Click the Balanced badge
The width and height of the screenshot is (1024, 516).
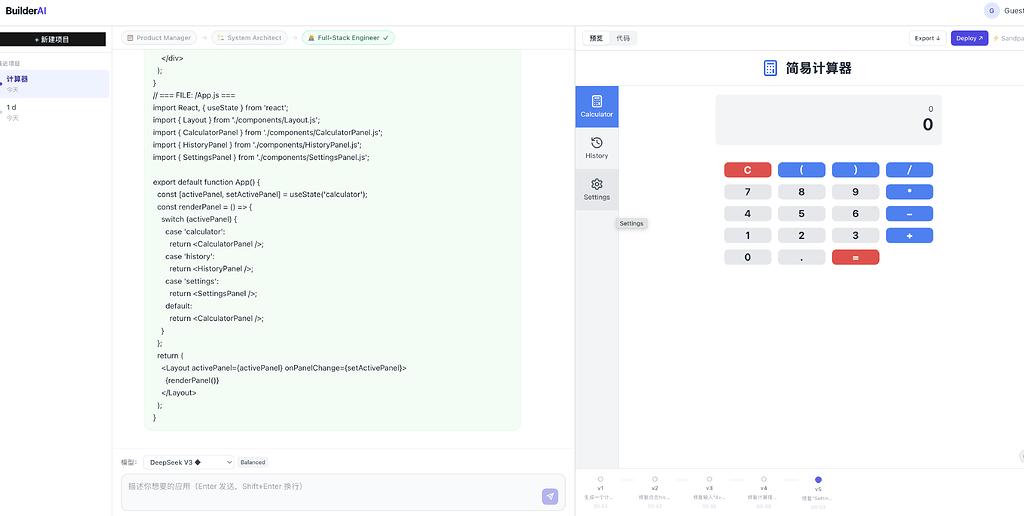[x=253, y=462]
